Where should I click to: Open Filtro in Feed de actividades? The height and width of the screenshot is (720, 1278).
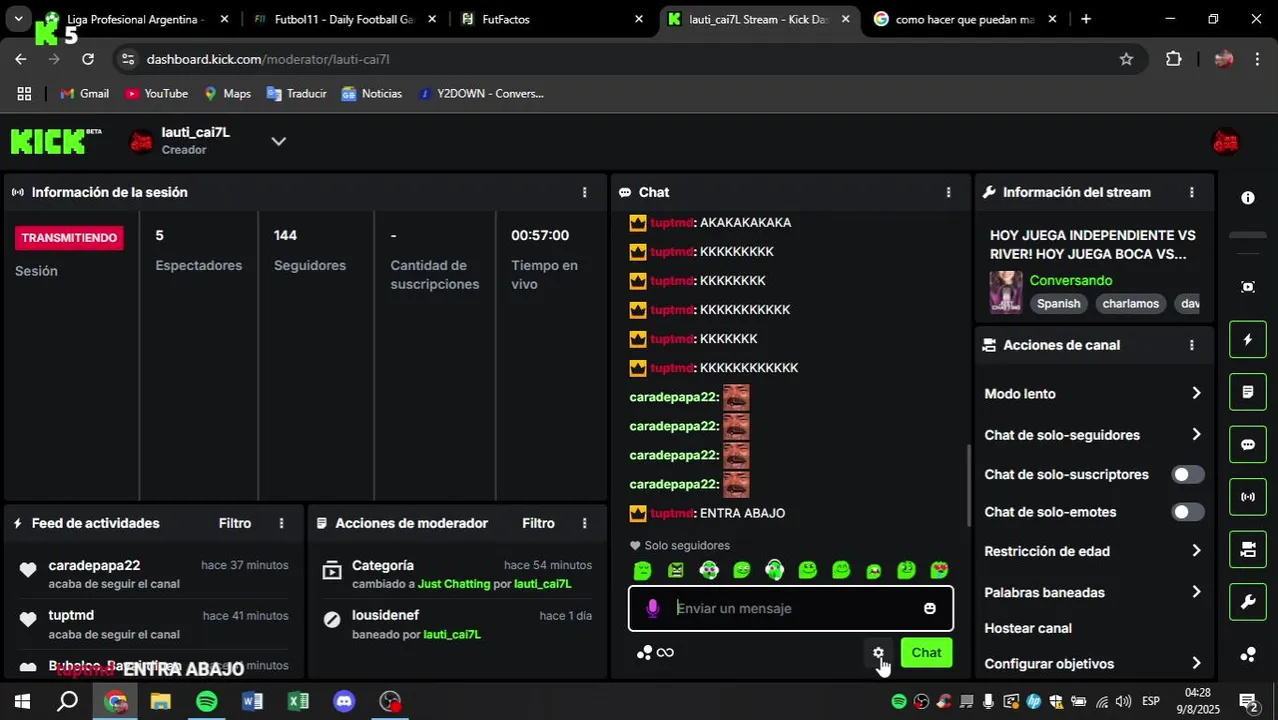[235, 523]
